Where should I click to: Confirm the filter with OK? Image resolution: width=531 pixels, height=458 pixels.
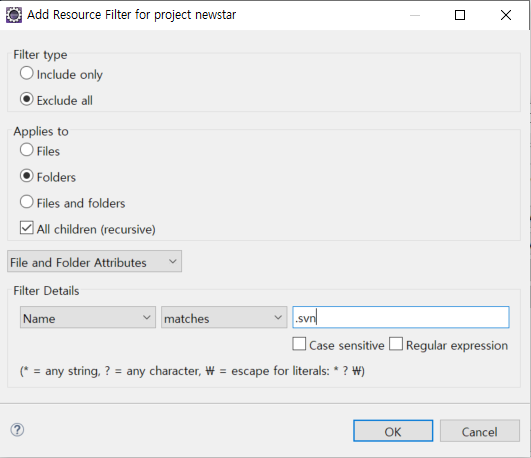tap(393, 431)
